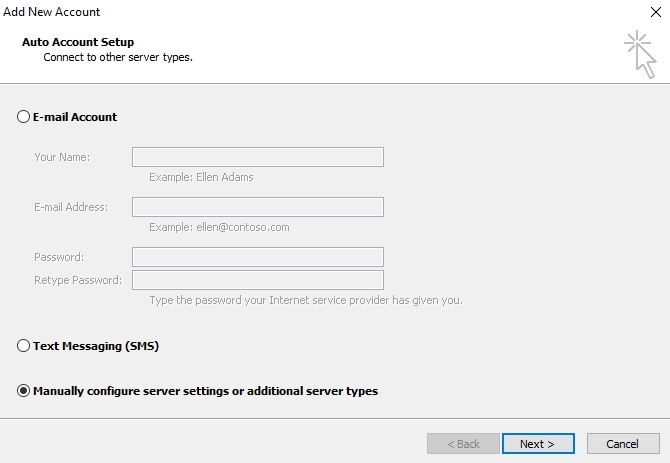Screen dimensions: 670x463
Task: Select the Retype Password field
Action: click(x=258, y=280)
